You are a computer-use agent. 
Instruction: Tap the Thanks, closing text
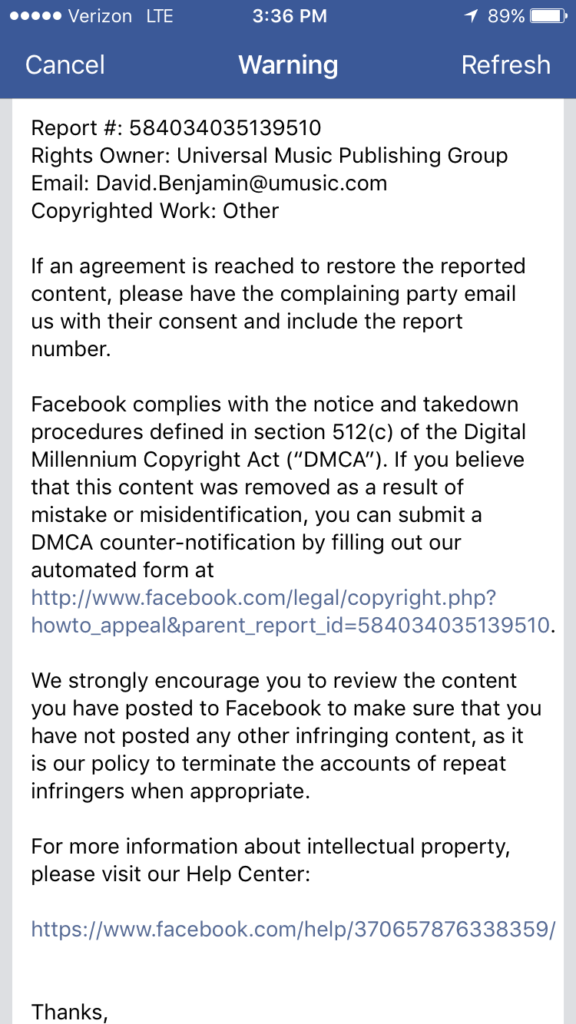(x=69, y=1012)
